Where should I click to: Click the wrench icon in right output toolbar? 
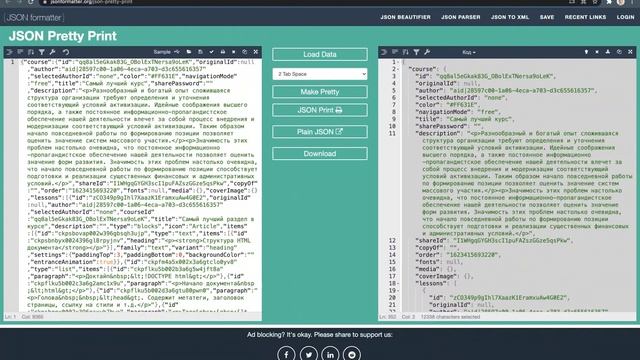[x=427, y=52]
